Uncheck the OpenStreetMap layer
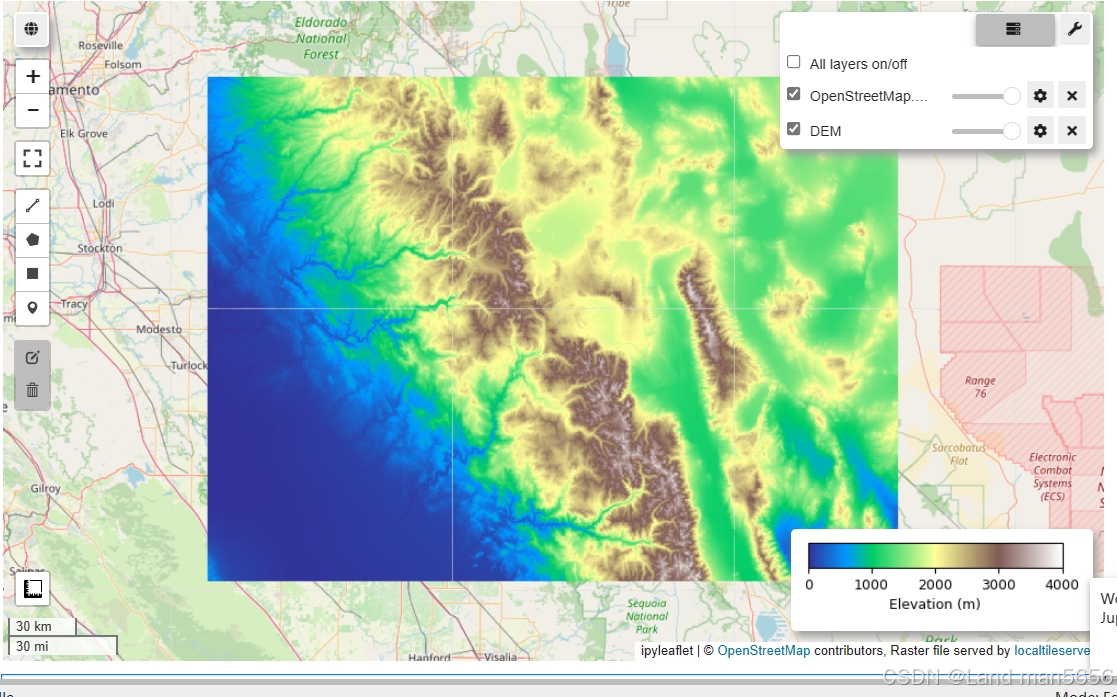Screen dimensions: 1117x697 793,93
